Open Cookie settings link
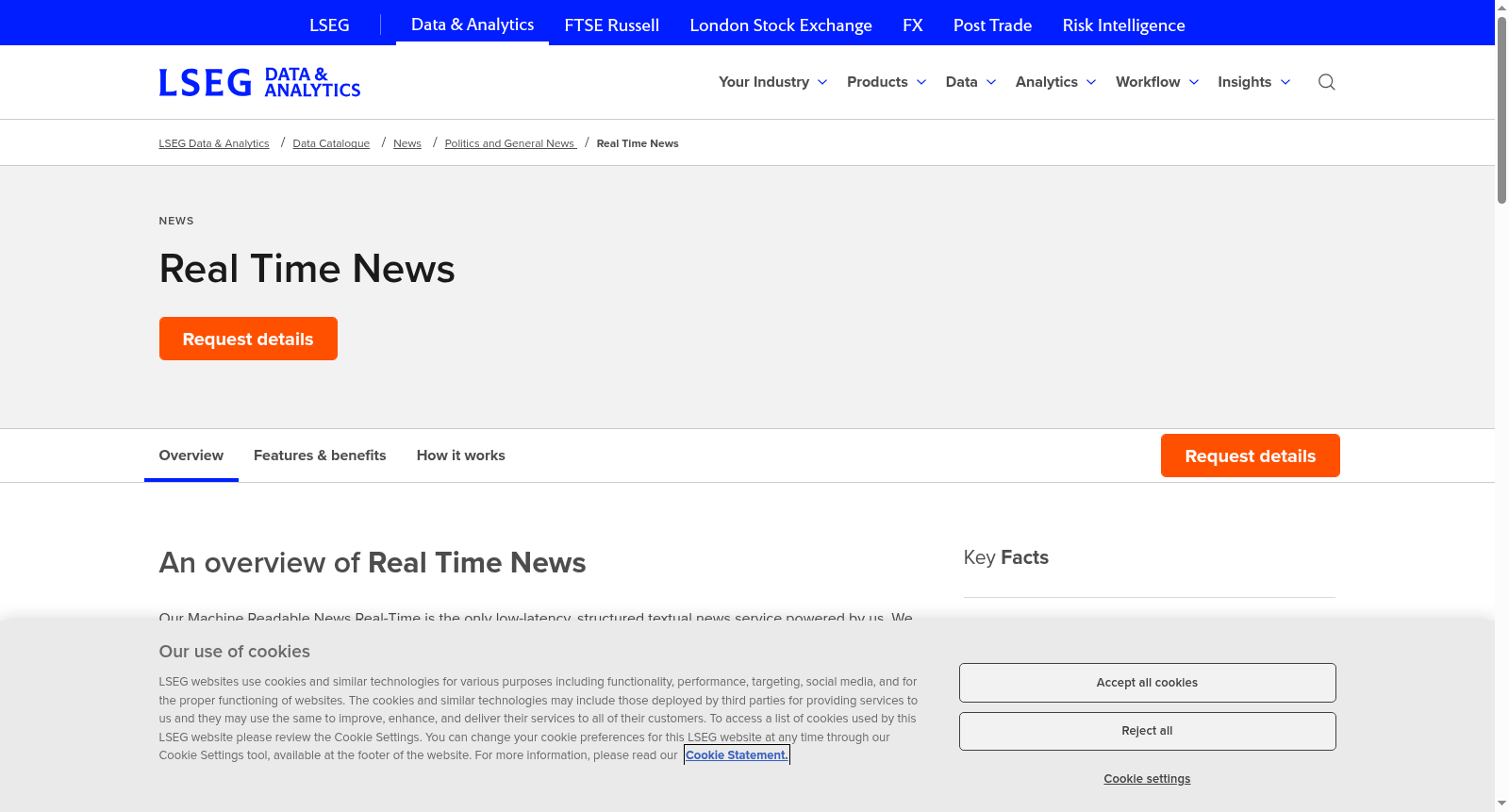This screenshot has width=1509, height=812. point(1147,779)
